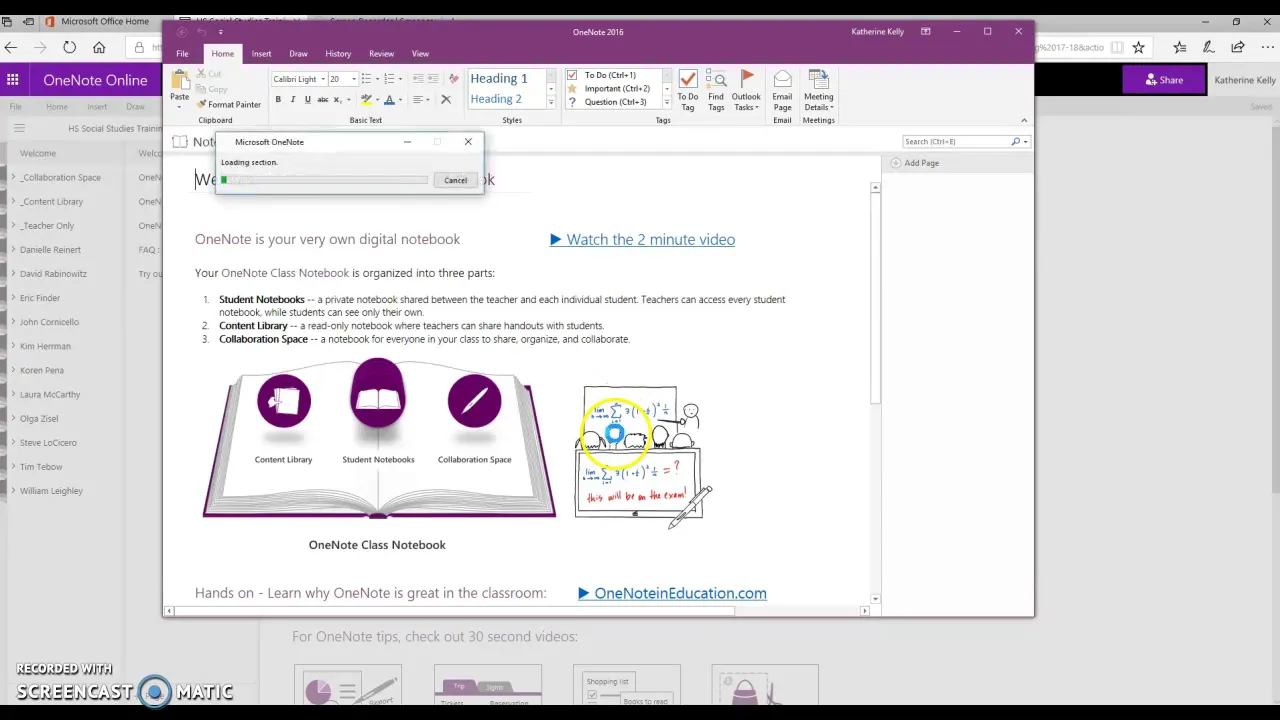Open the font name dropdown

(323, 79)
